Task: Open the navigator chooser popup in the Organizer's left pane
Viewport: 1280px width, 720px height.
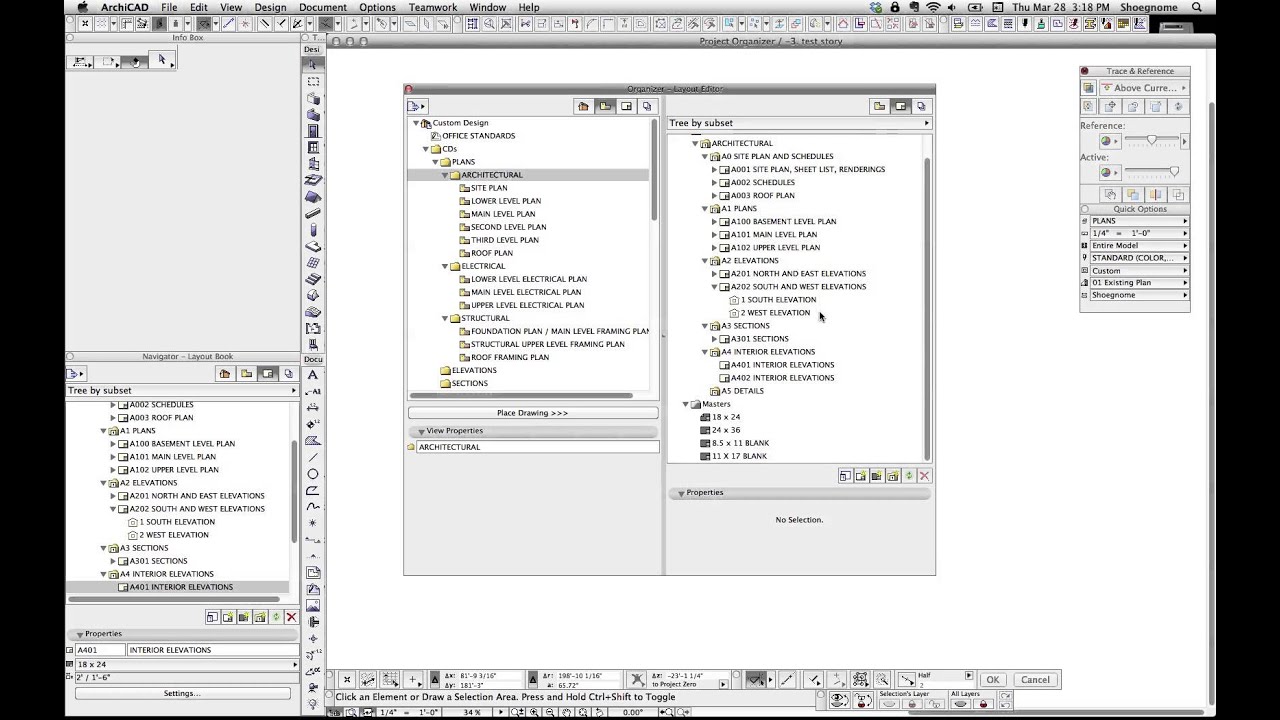Action: (417, 106)
